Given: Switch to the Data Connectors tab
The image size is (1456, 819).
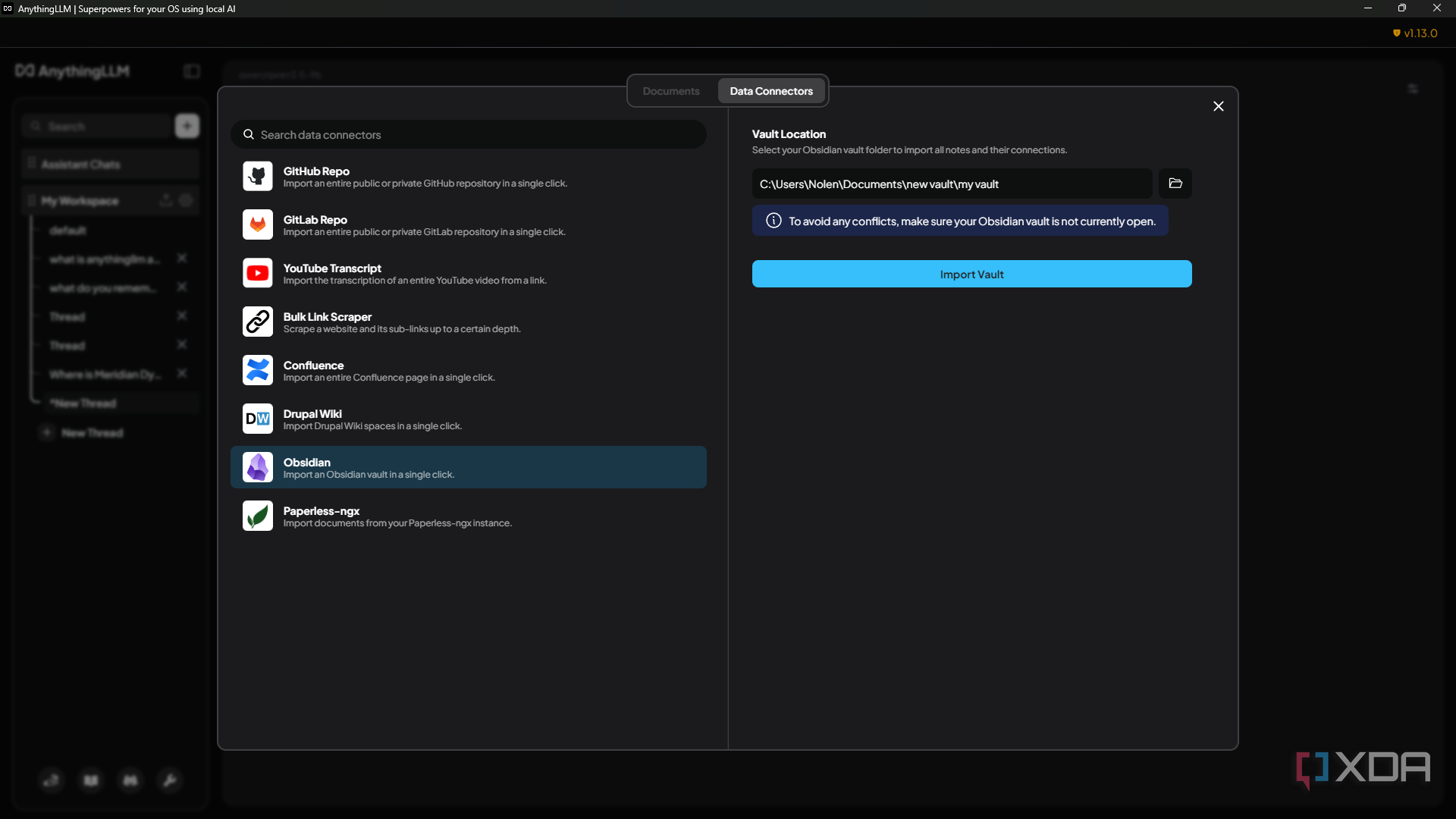Looking at the screenshot, I should [x=771, y=91].
